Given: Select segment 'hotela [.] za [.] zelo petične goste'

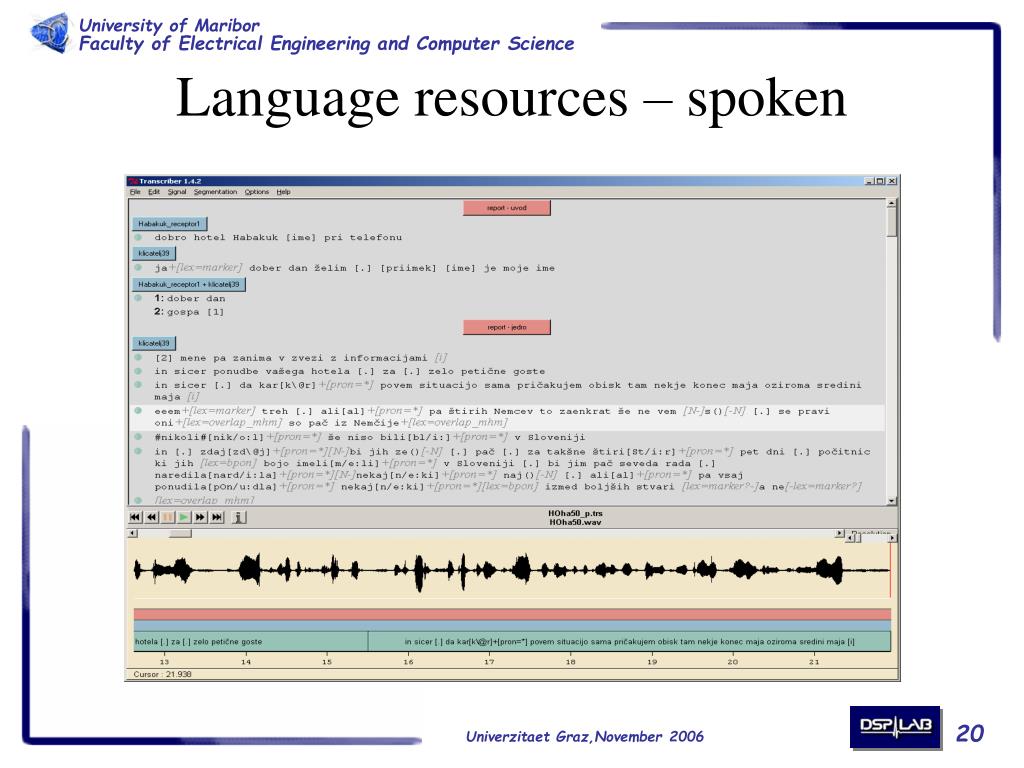Looking at the screenshot, I should point(251,641).
